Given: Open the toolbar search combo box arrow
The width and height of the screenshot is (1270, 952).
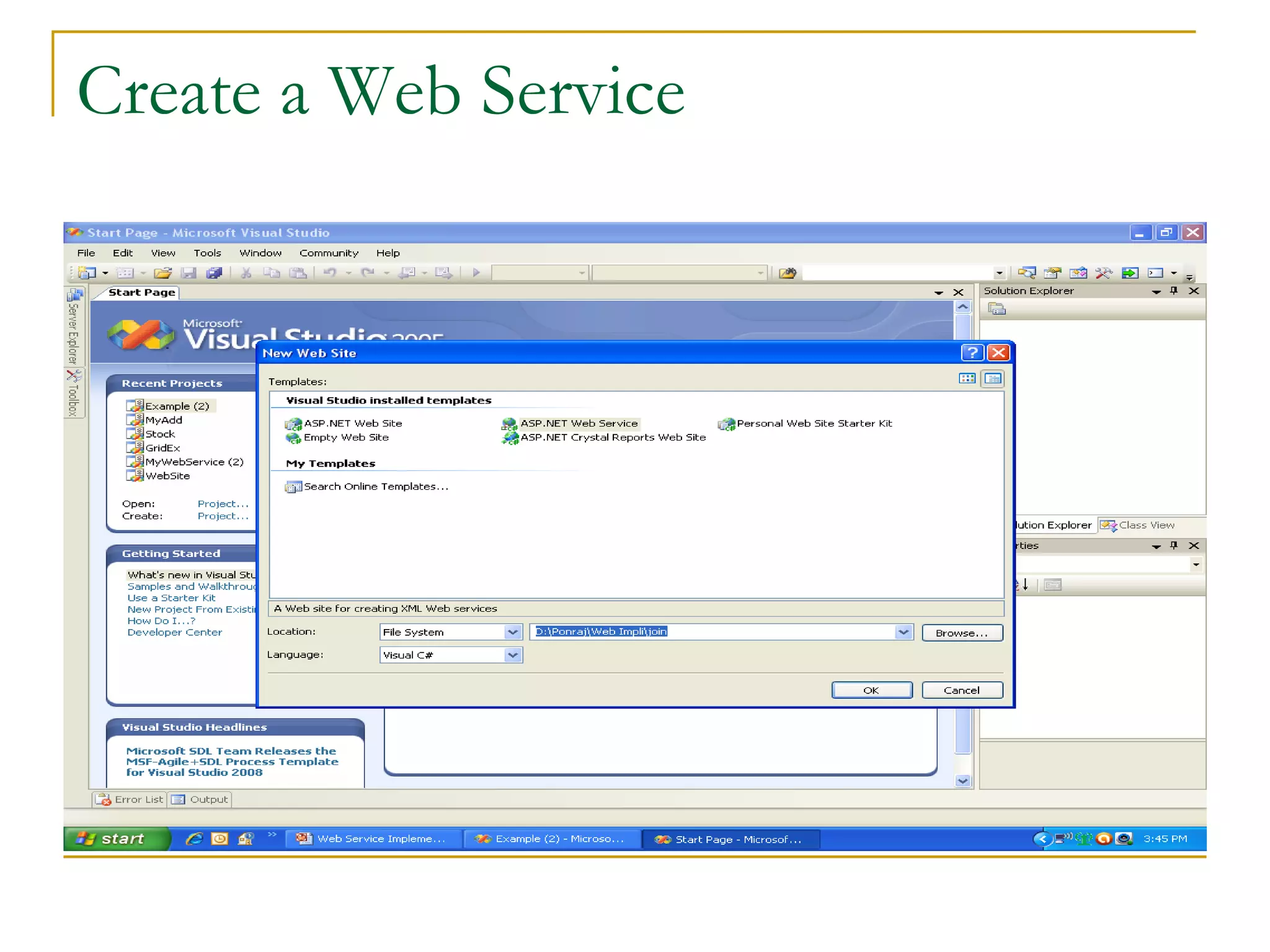Looking at the screenshot, I should click(999, 273).
